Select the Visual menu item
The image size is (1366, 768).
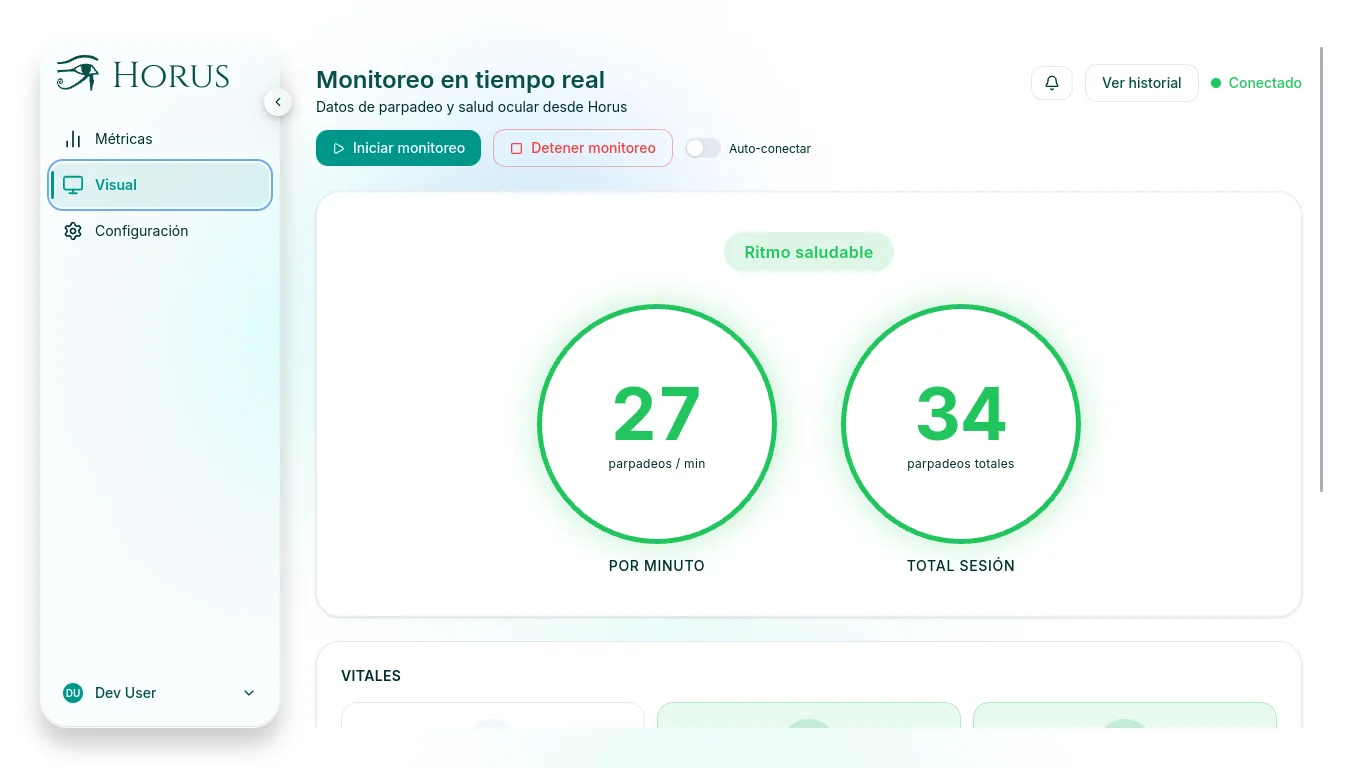[x=160, y=185]
